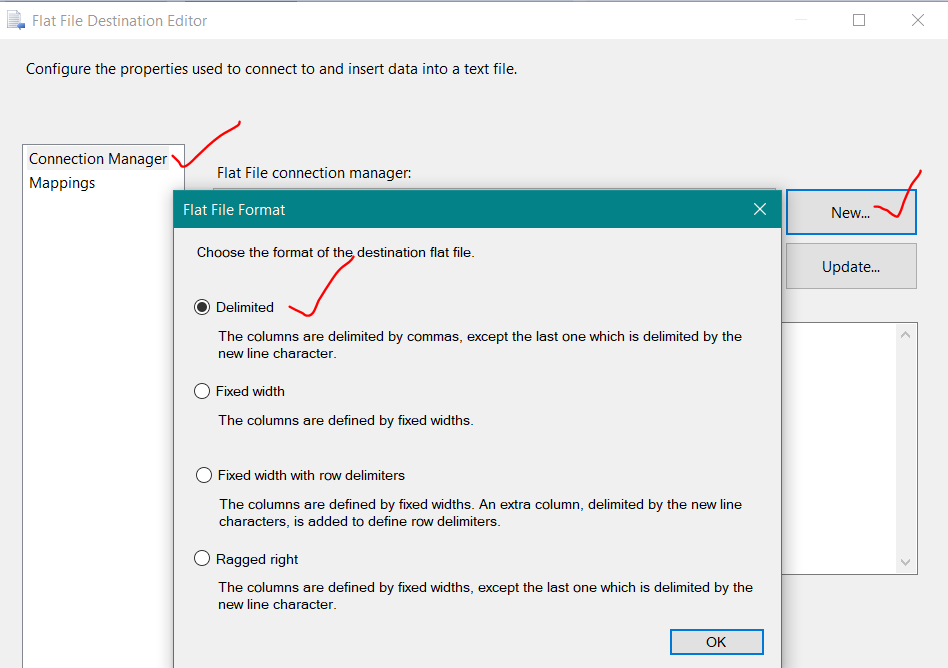
Task: Click the Flat File Format dialog title bar
Action: pyautogui.click(x=450, y=209)
